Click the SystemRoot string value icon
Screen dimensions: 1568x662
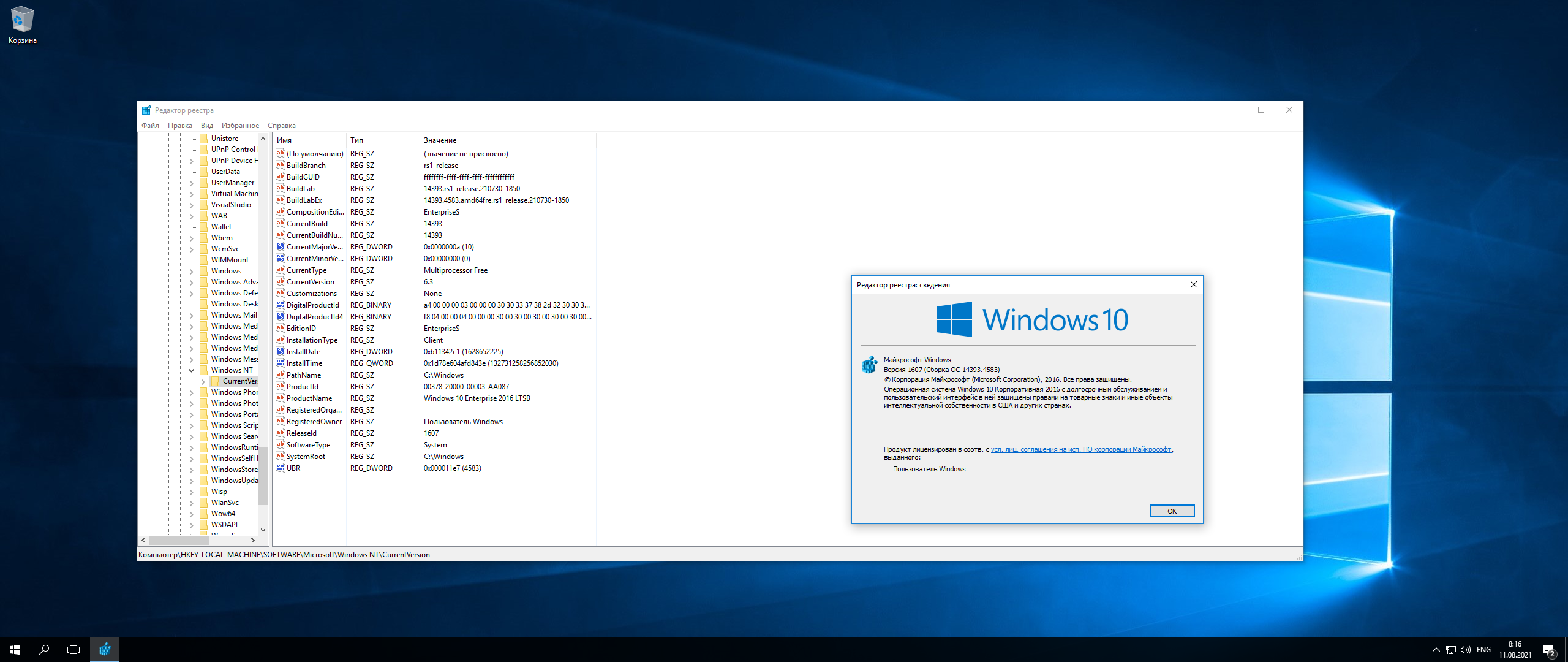pyautogui.click(x=281, y=456)
